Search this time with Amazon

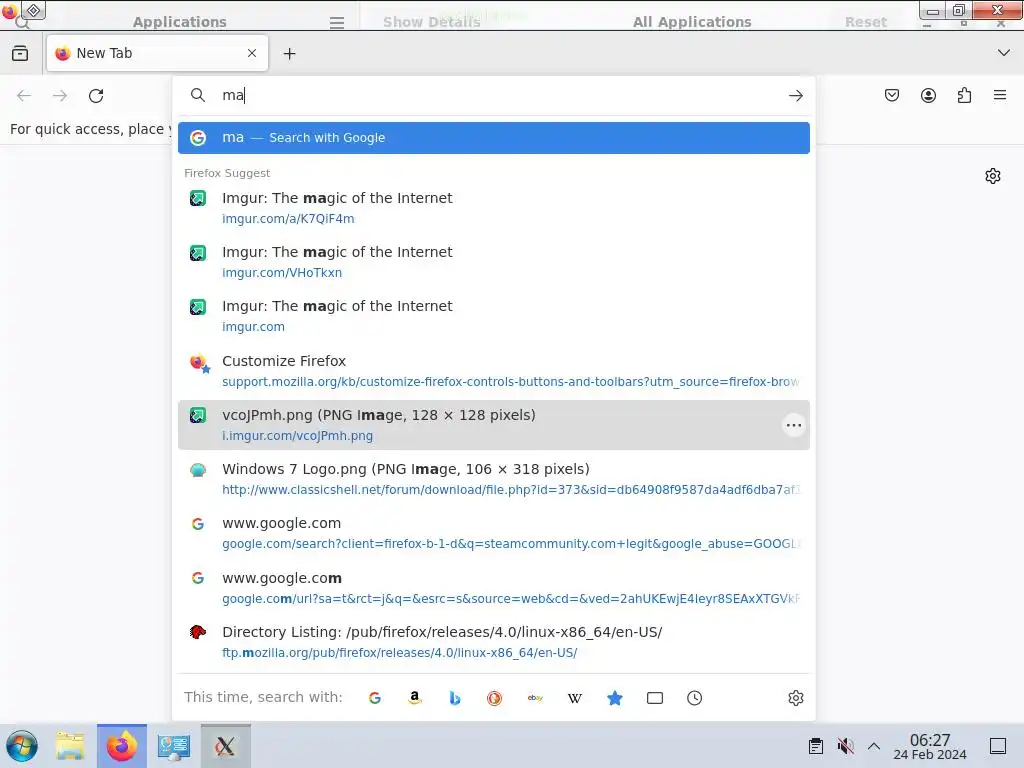[x=415, y=698]
